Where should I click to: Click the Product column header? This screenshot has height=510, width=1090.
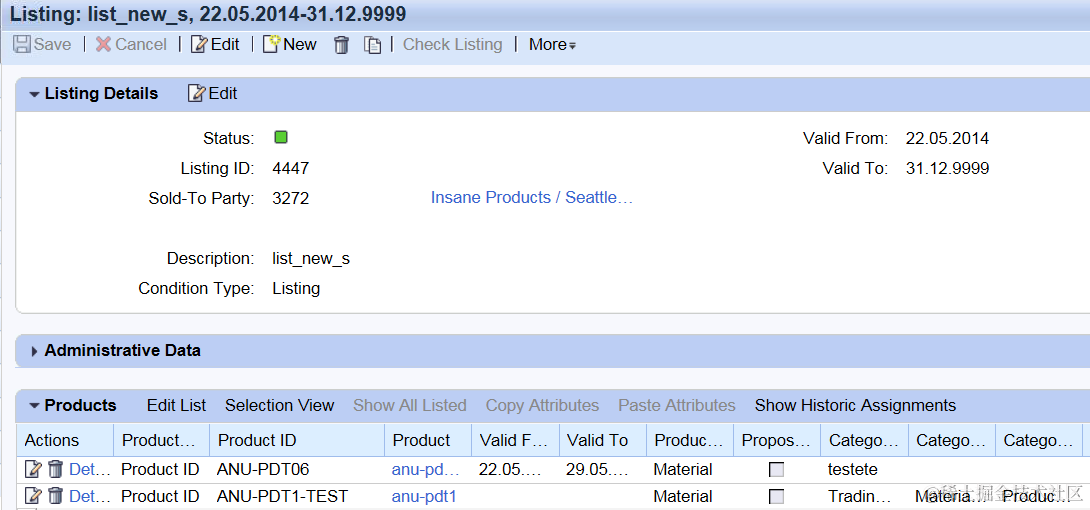click(428, 441)
